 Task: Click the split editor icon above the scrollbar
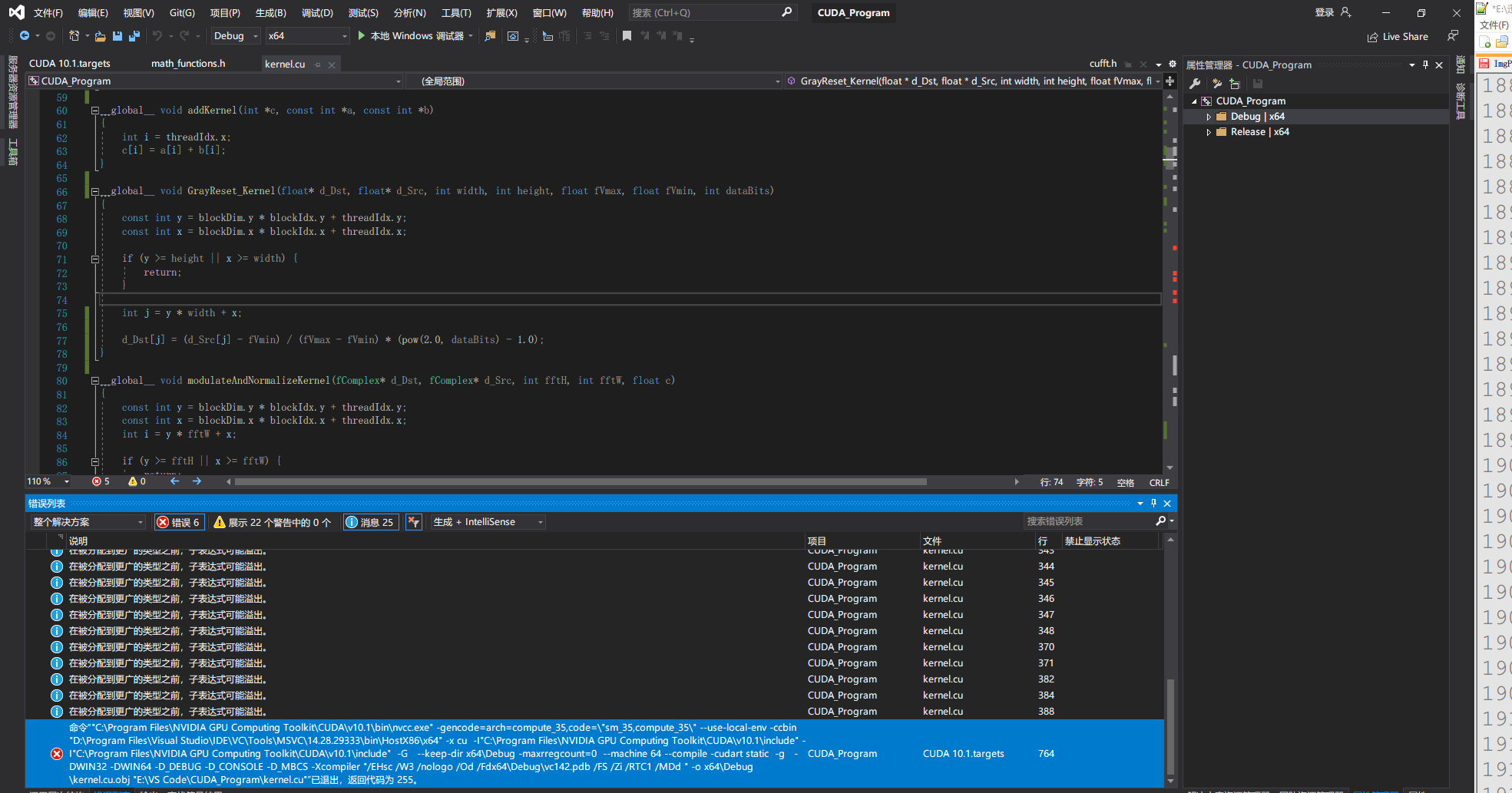[1170, 81]
